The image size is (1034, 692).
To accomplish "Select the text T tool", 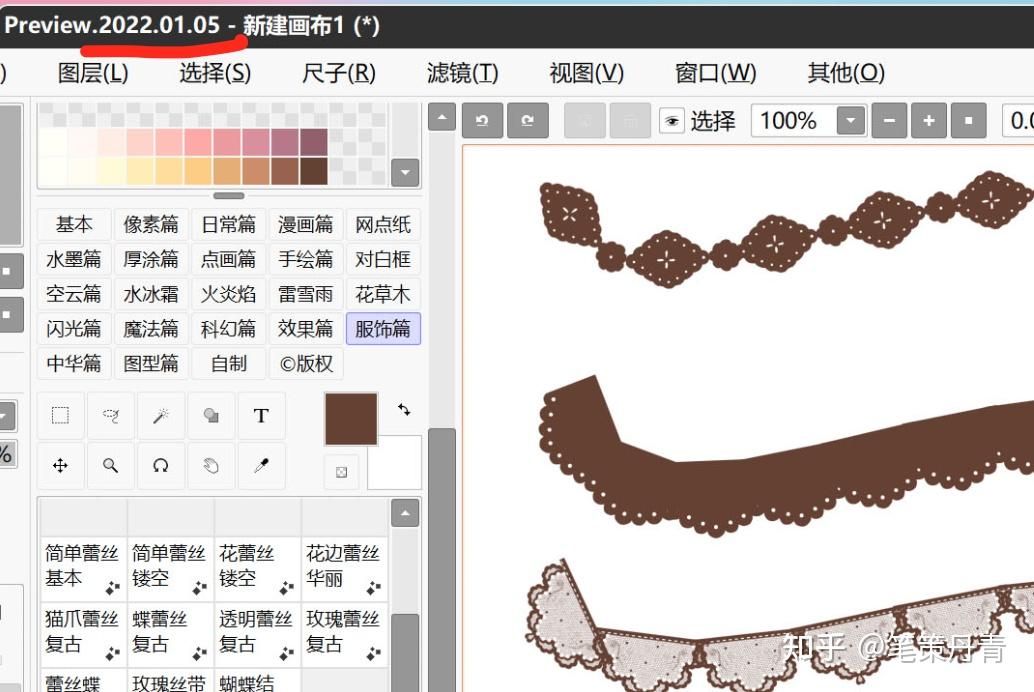I will (x=261, y=416).
